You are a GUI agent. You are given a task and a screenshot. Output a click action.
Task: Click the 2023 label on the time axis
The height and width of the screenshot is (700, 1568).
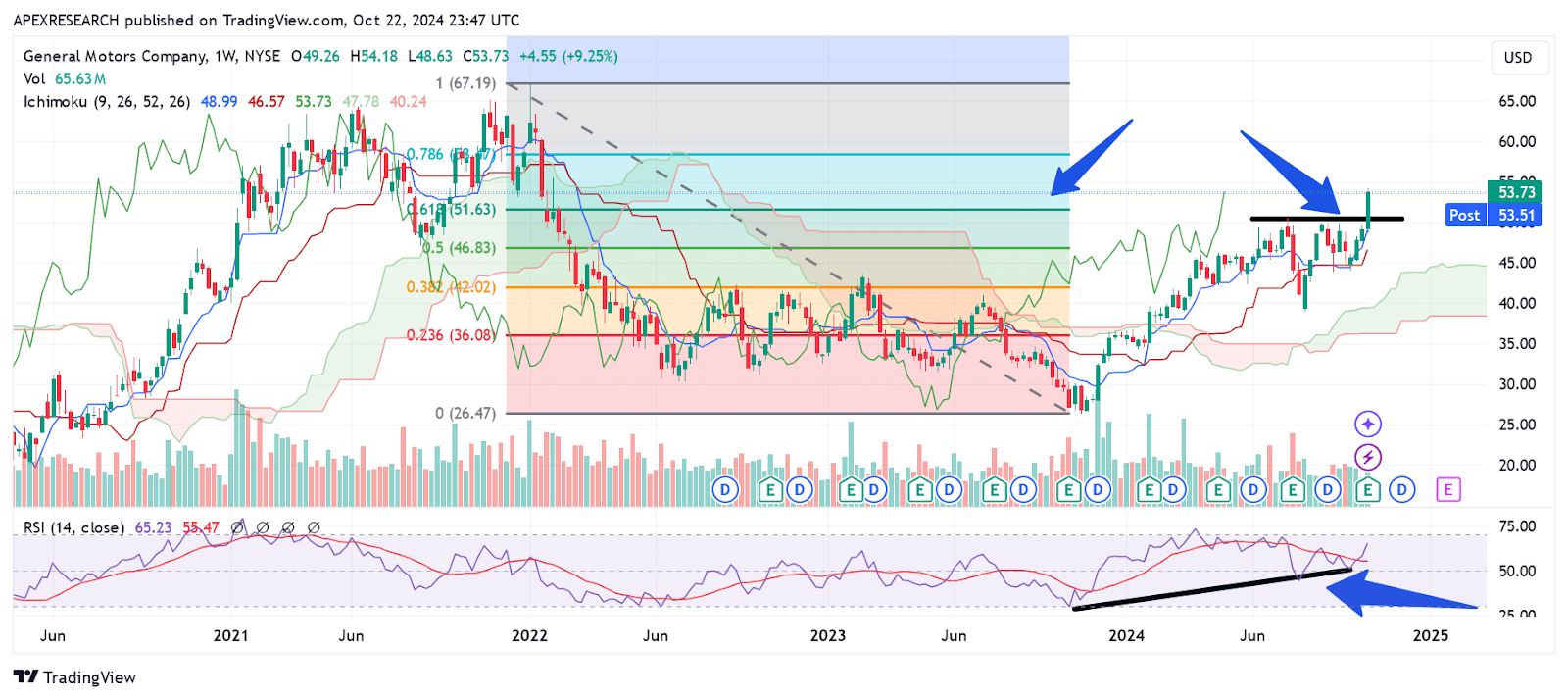(x=828, y=635)
